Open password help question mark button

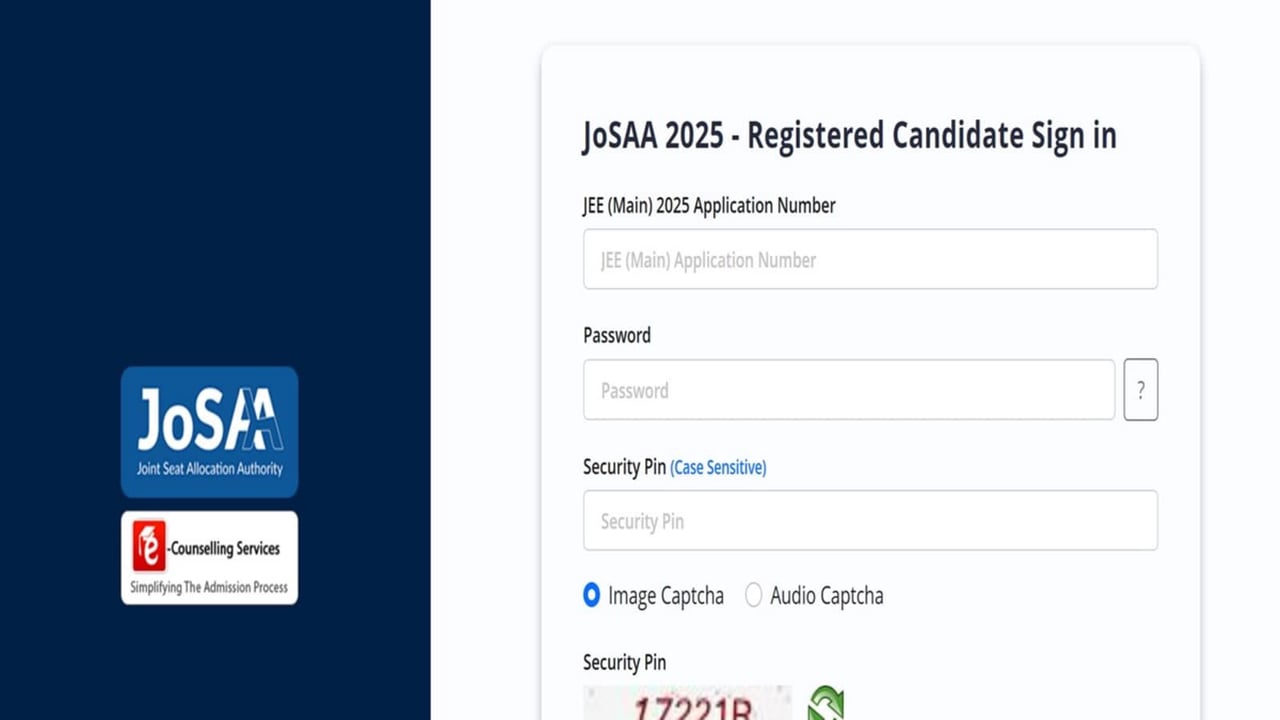click(x=1141, y=390)
